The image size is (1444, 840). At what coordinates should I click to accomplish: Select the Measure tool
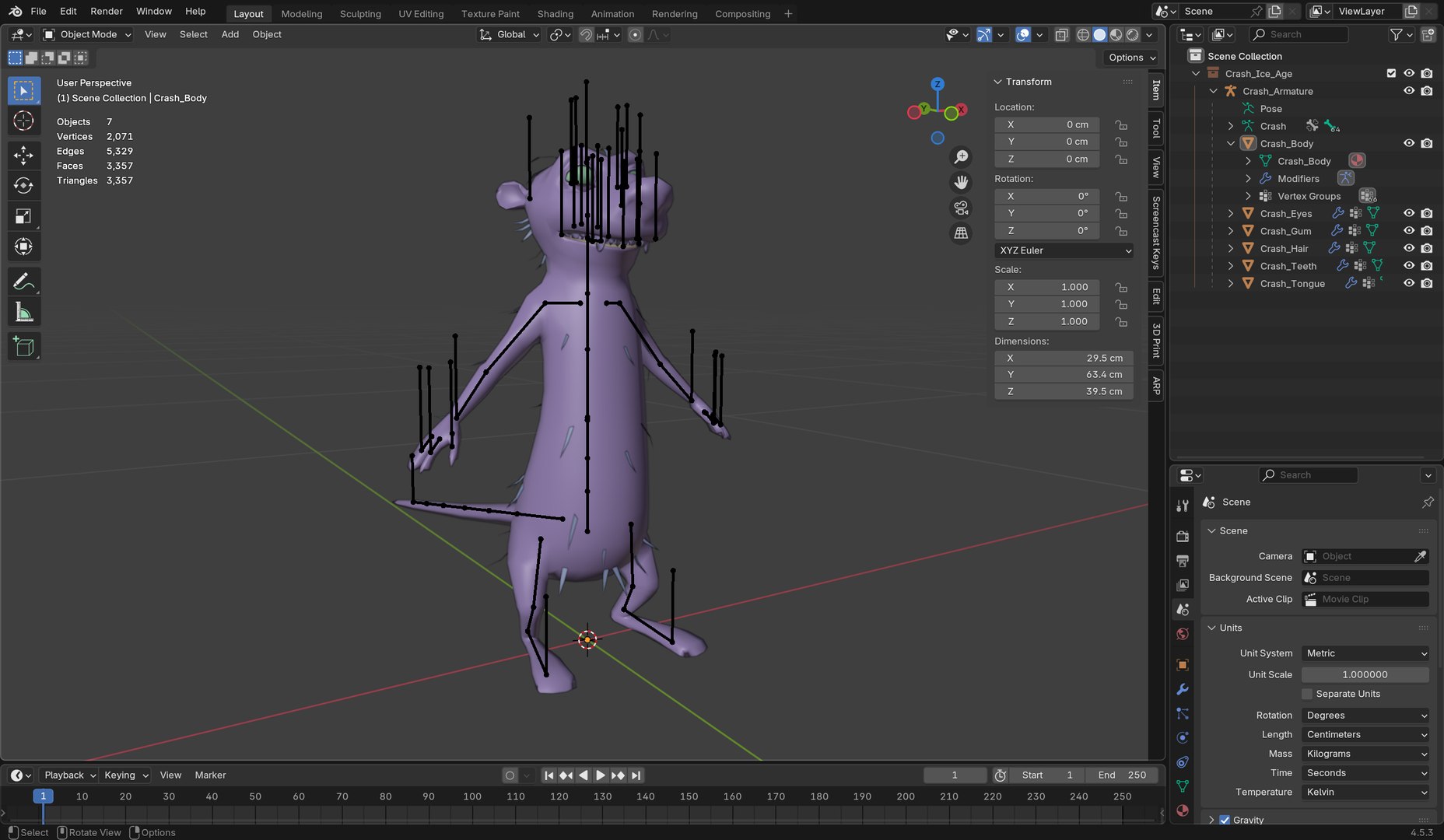coord(23,312)
